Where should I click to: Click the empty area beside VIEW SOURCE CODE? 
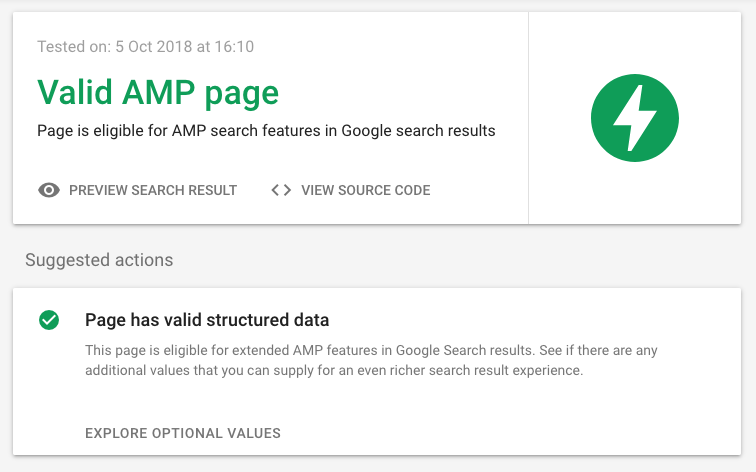click(x=477, y=190)
